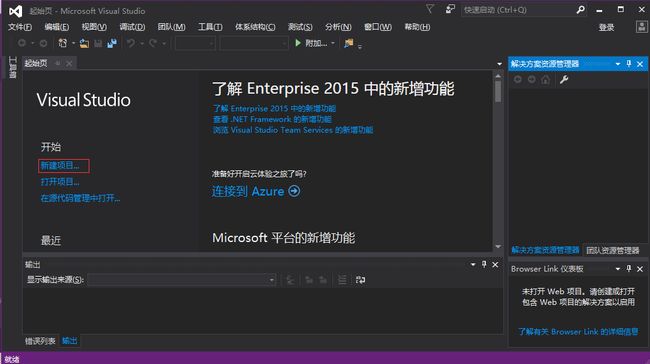Click the 在源代码管理中打开... link

(x=80, y=198)
